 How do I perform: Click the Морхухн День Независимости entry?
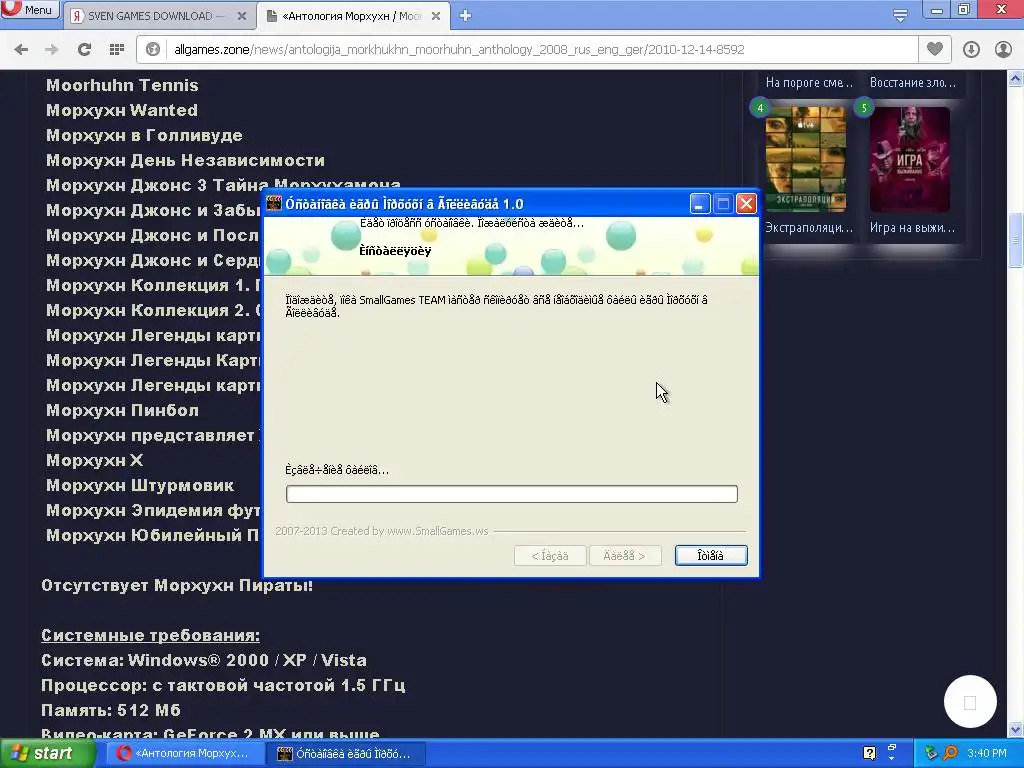[185, 160]
